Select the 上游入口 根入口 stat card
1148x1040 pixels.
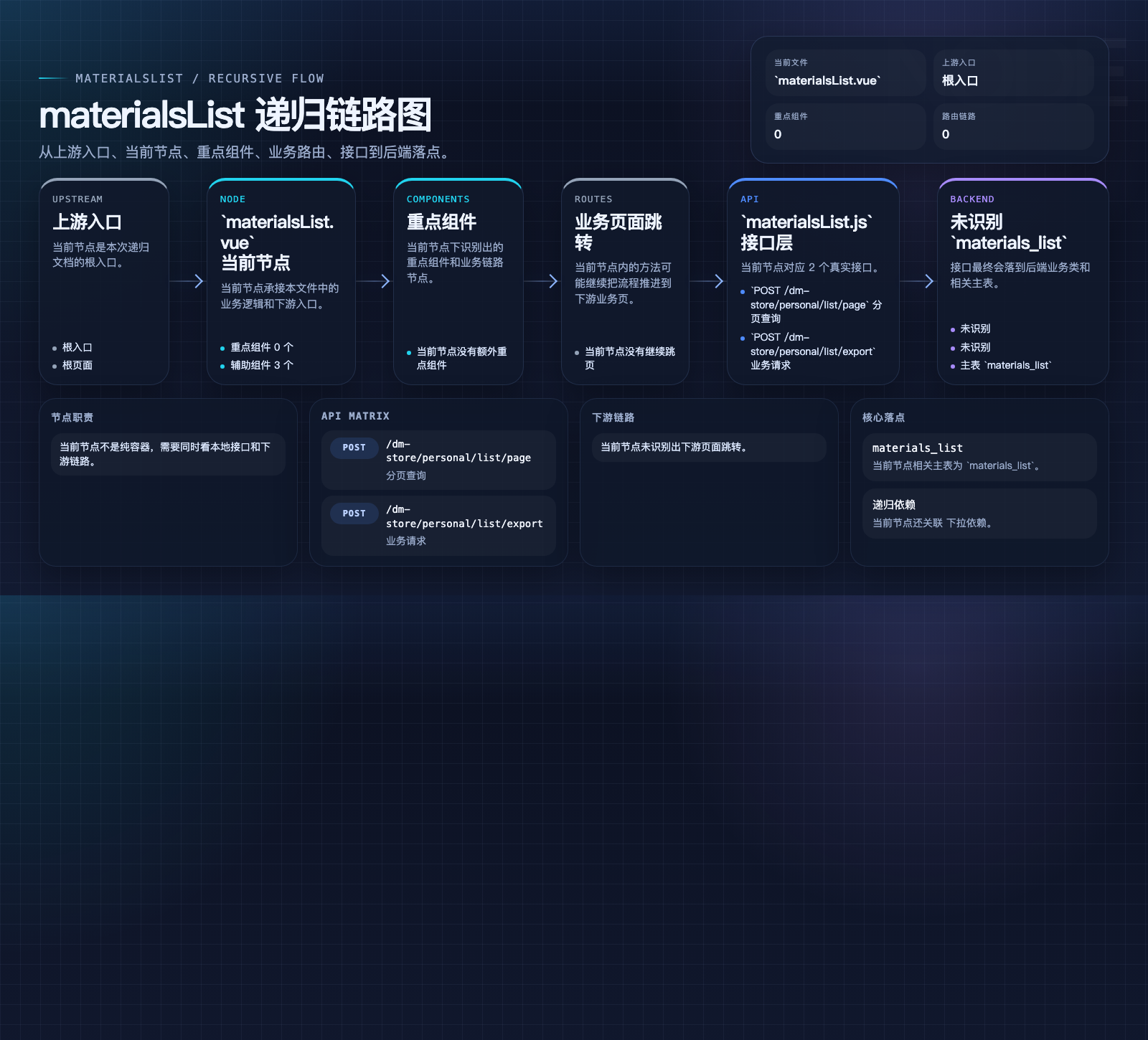pyautogui.click(x=1013, y=73)
